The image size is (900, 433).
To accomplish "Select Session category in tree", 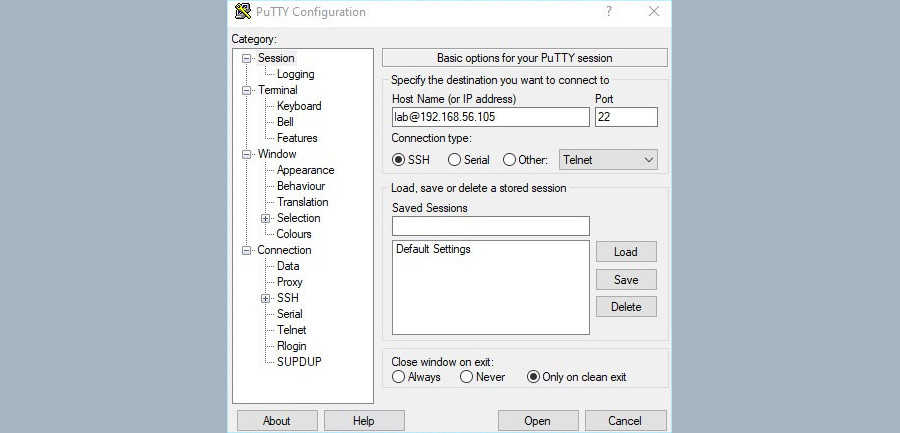I will (x=276, y=58).
